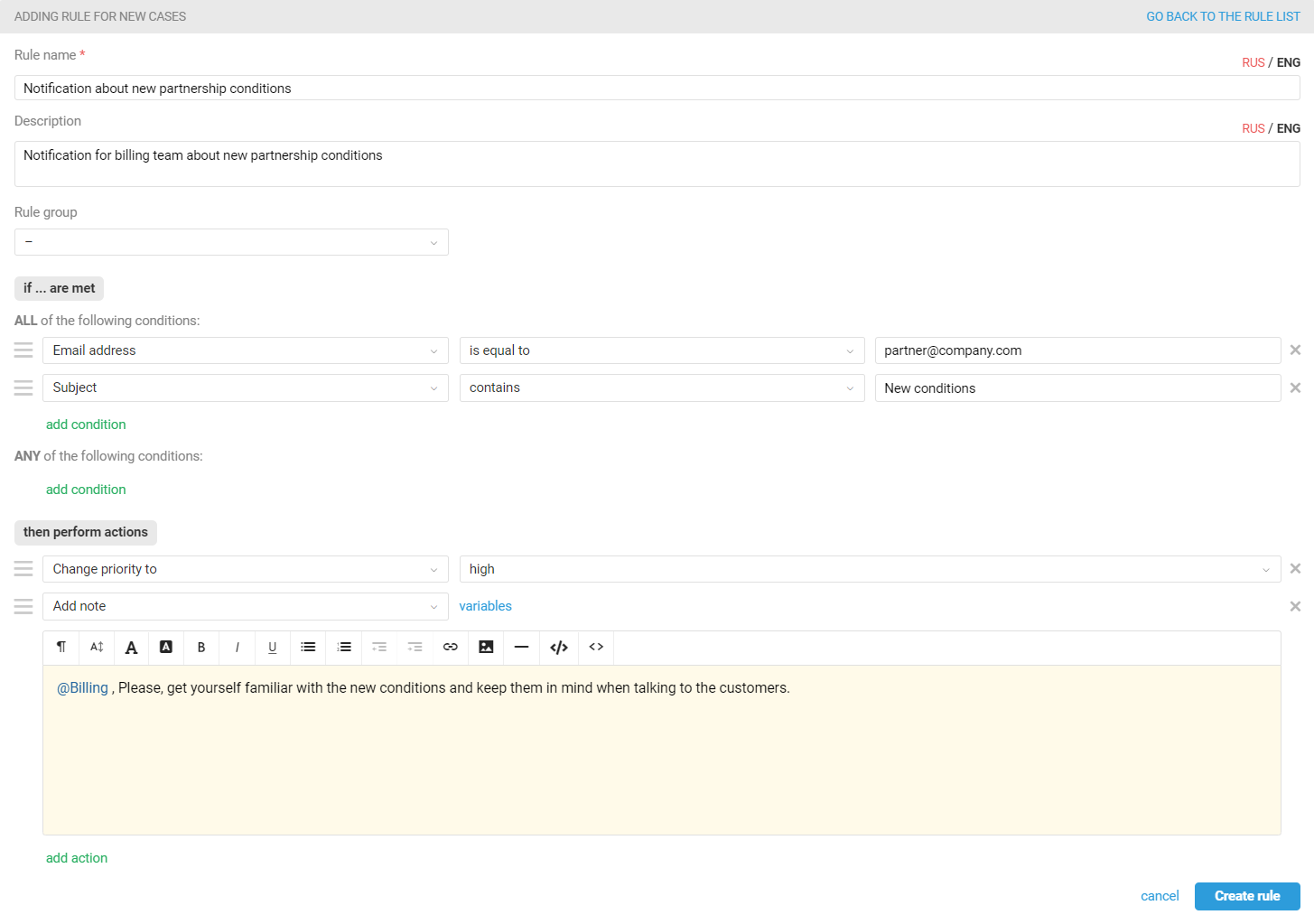Create an unordered bullet list
The width and height of the screenshot is (1314, 924).
pos(308,648)
